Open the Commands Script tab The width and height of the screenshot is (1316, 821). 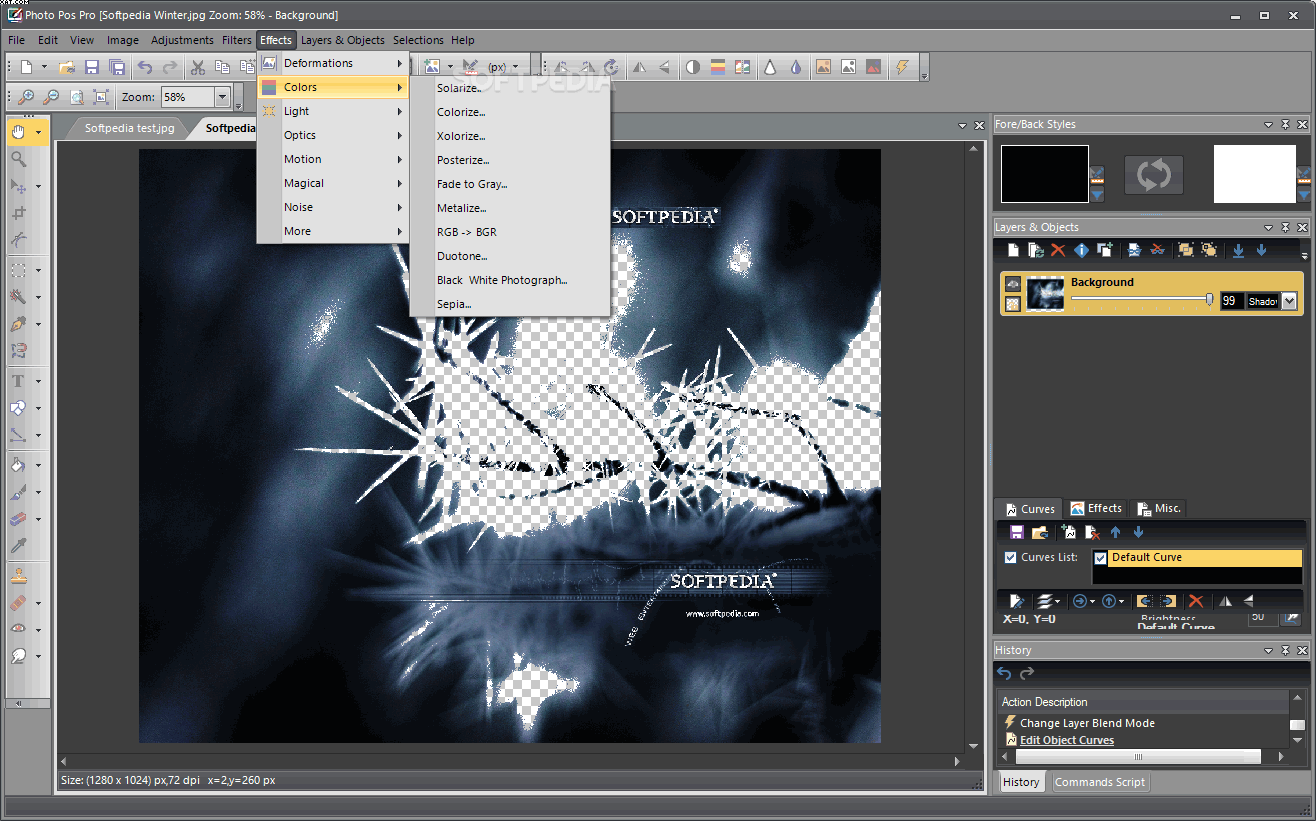coord(1099,782)
